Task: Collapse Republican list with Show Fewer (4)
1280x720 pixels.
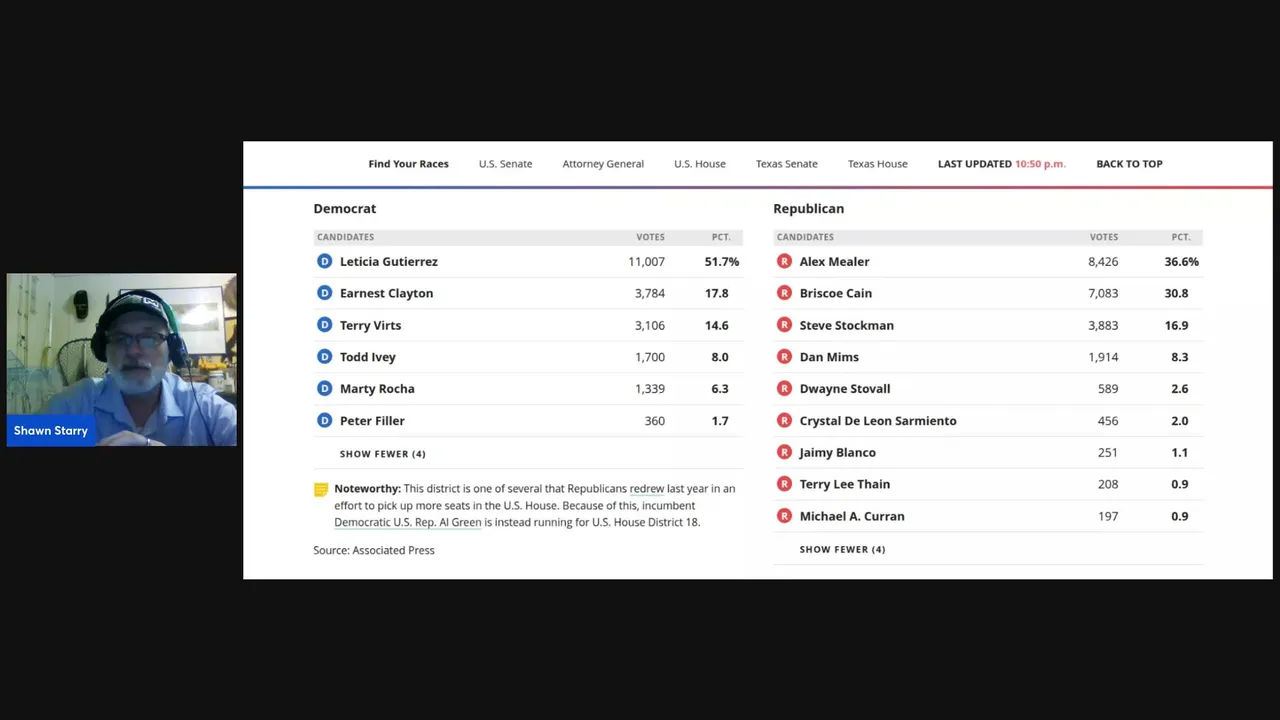Action: pos(842,549)
